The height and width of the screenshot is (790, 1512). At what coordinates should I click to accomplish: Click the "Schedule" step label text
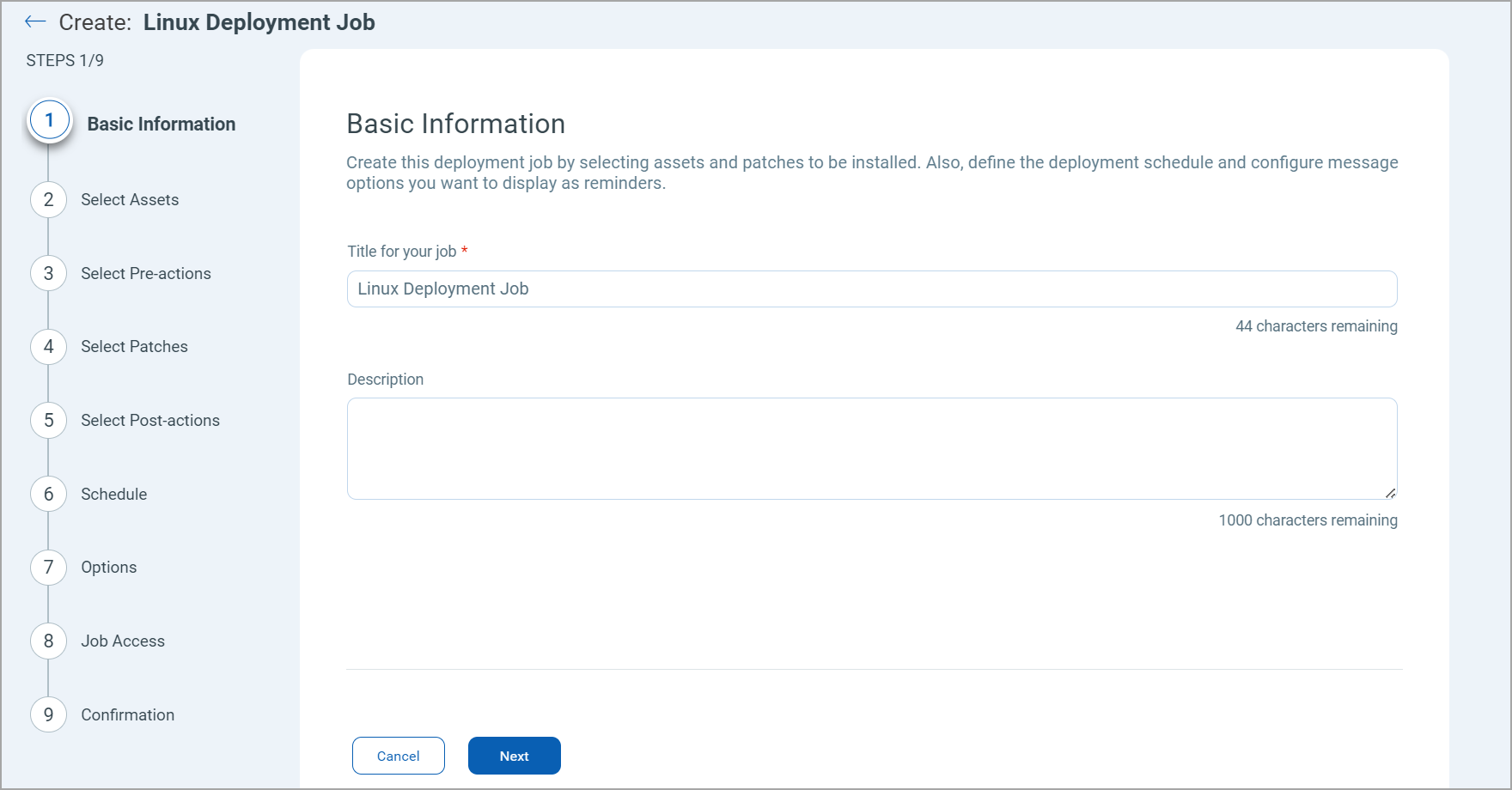(113, 494)
